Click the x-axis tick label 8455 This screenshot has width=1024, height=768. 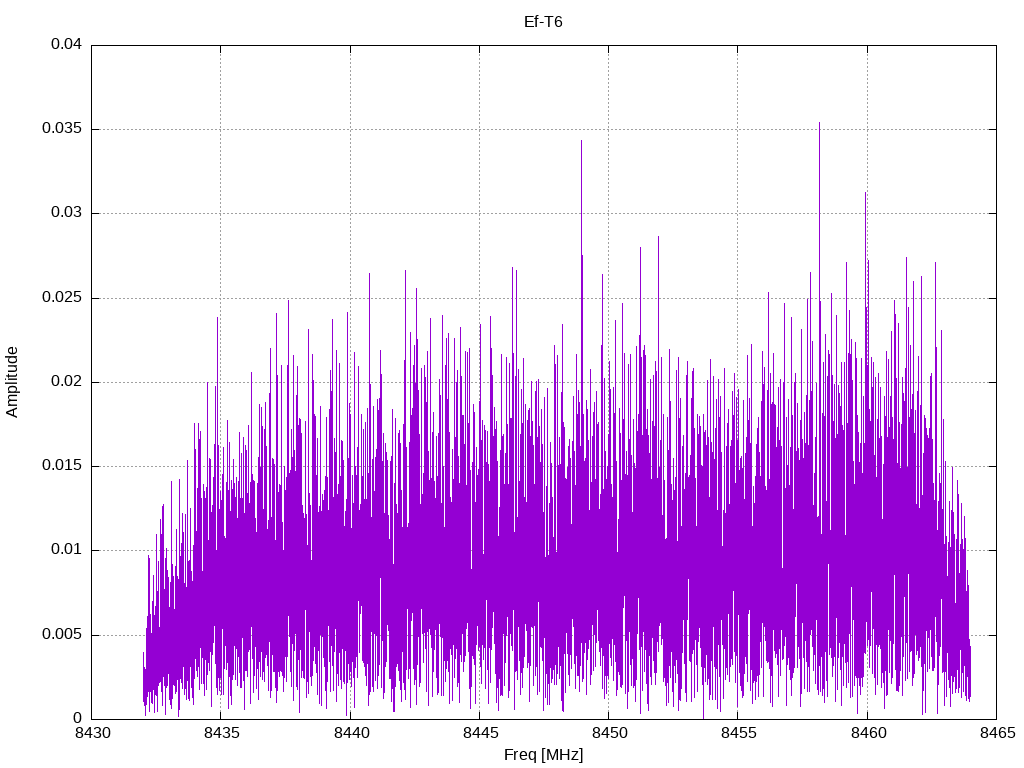739,733
